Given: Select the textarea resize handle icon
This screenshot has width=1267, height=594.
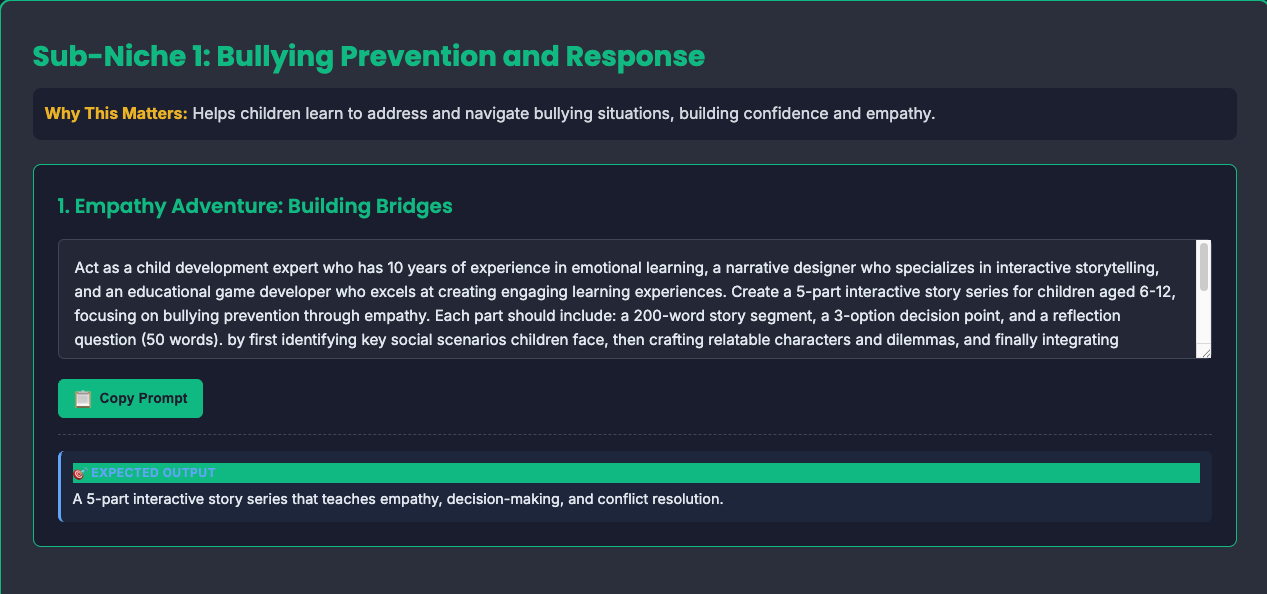Looking at the screenshot, I should coord(1206,351).
